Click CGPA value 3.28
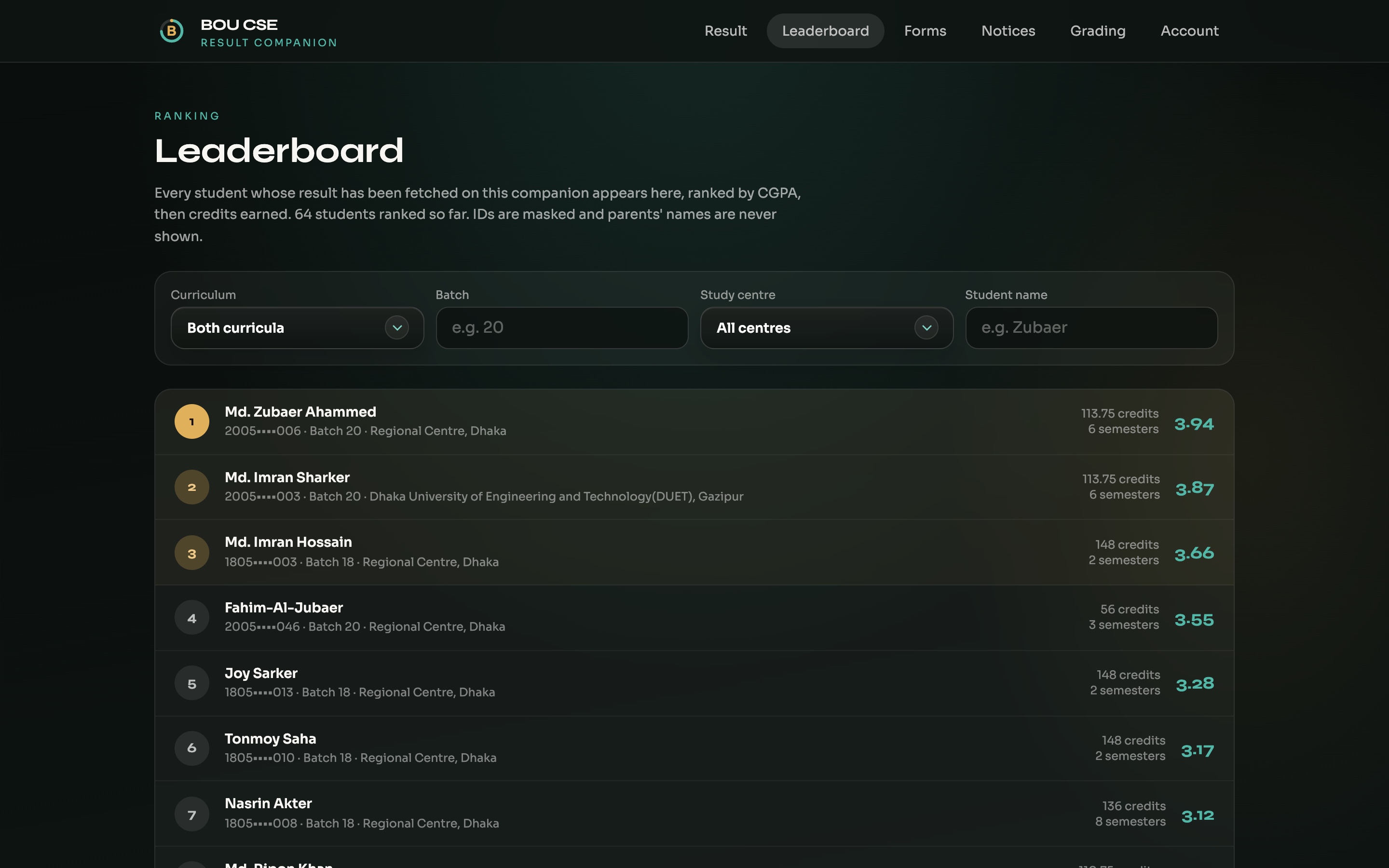 tap(1195, 684)
